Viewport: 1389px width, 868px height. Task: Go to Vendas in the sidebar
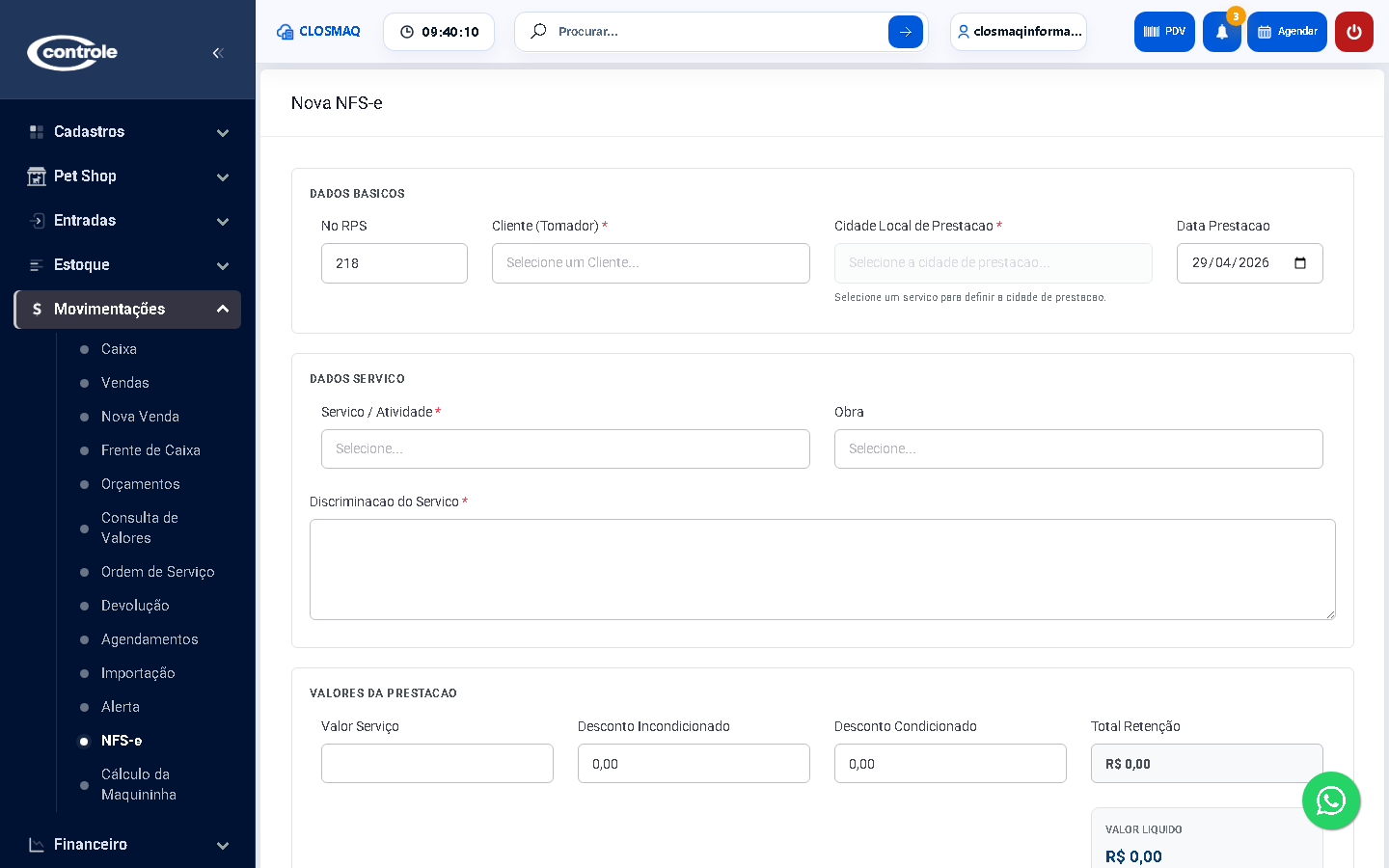(x=125, y=383)
